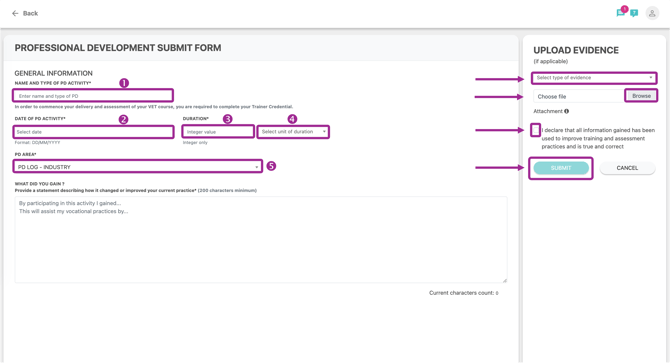The width and height of the screenshot is (670, 363).
Task: Open the PD Area dropdown showing PD LOG - INDUSTRY
Action: (138, 167)
